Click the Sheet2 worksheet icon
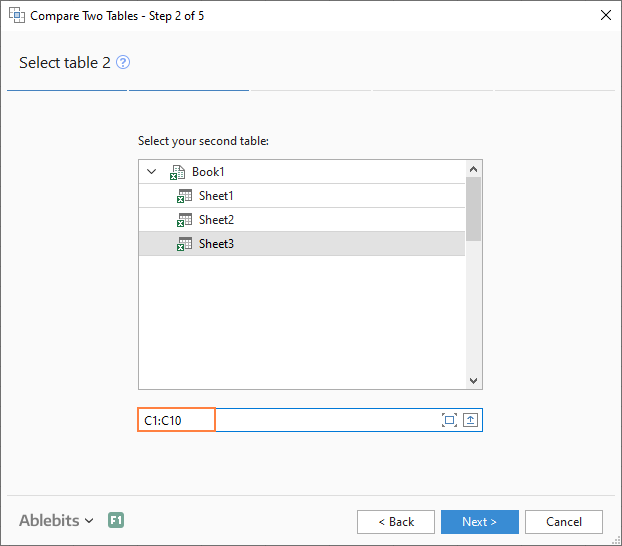Image resolution: width=622 pixels, height=546 pixels. [x=184, y=220]
